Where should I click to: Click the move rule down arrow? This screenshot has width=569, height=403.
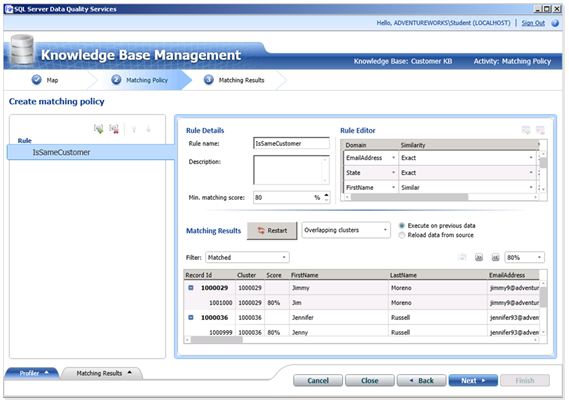[x=148, y=129]
